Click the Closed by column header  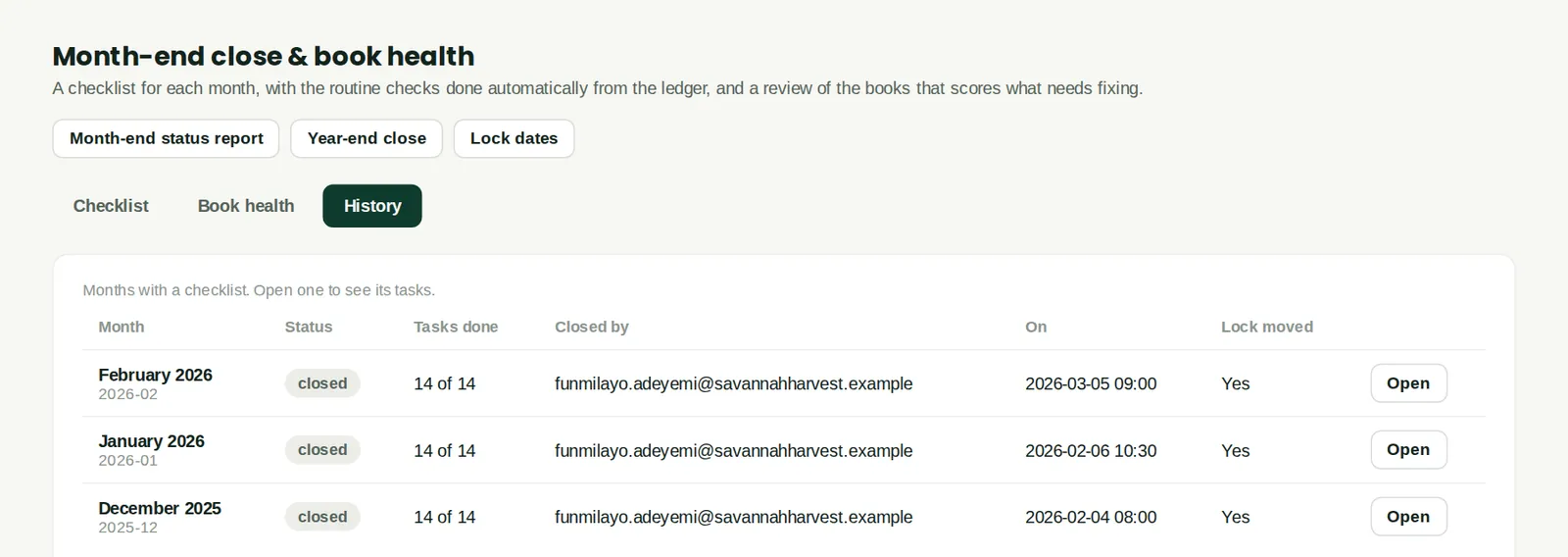592,327
